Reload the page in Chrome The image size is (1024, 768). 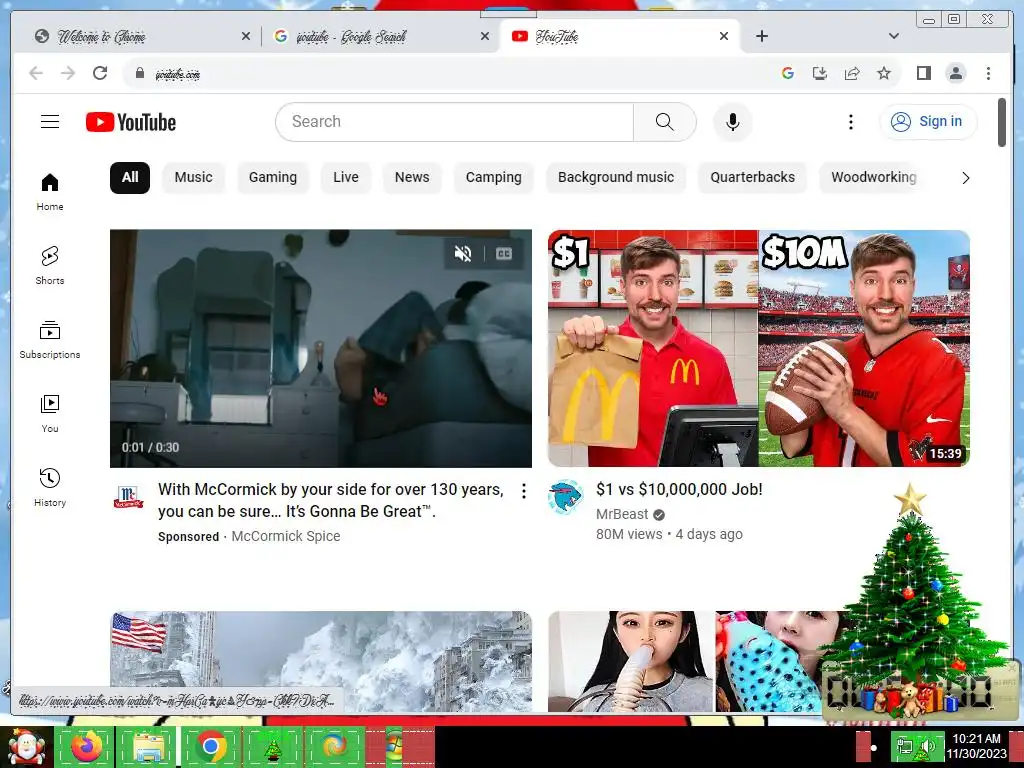click(x=100, y=73)
